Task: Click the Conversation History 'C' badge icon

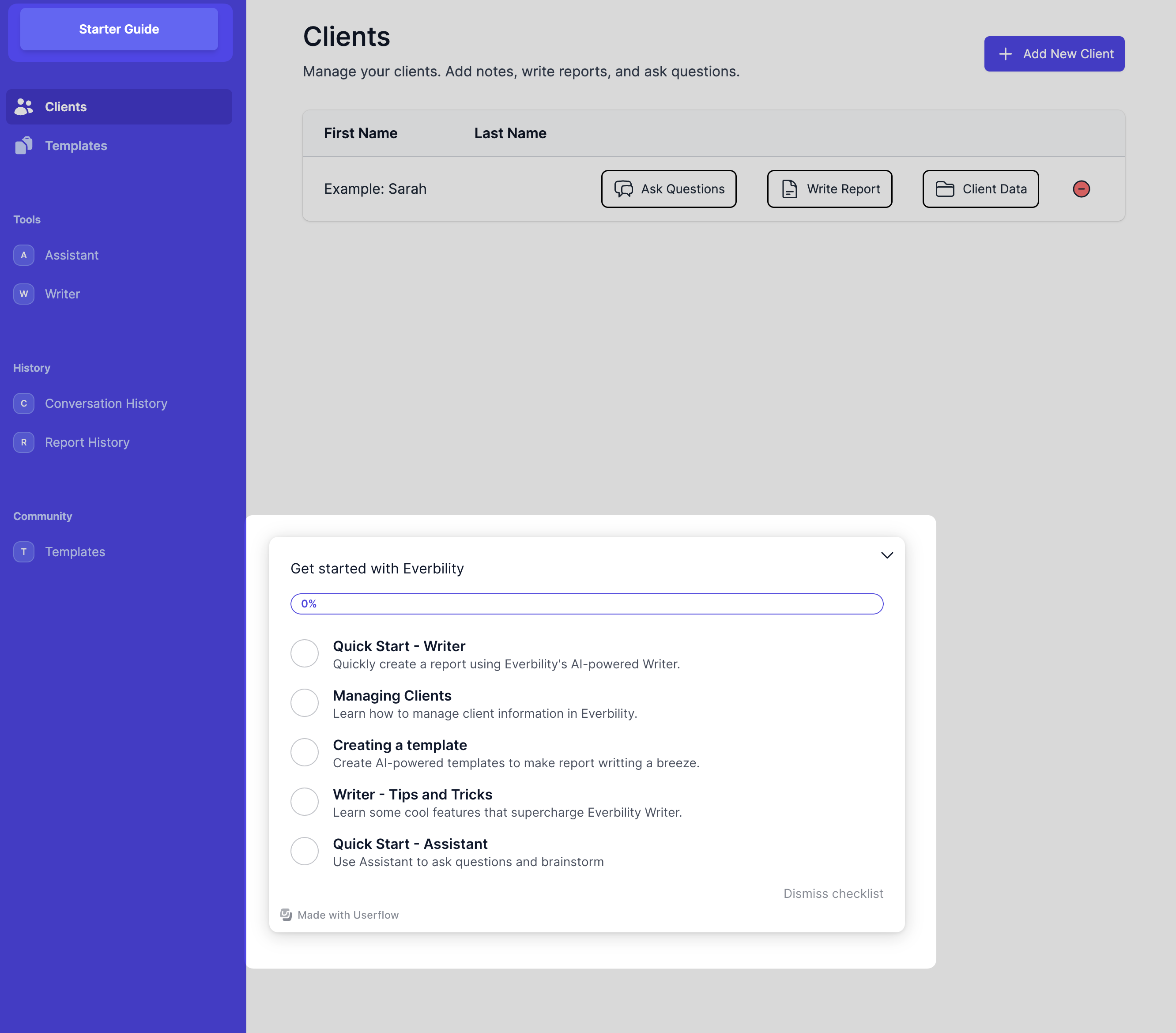Action: [23, 403]
